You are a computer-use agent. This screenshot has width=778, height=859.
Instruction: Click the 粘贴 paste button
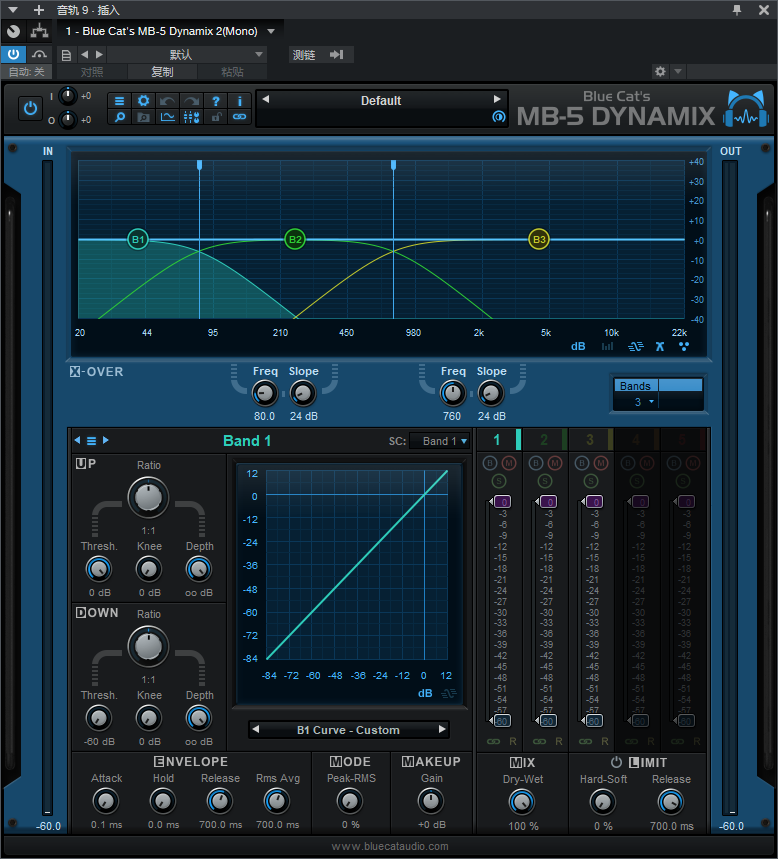pyautogui.click(x=232, y=72)
